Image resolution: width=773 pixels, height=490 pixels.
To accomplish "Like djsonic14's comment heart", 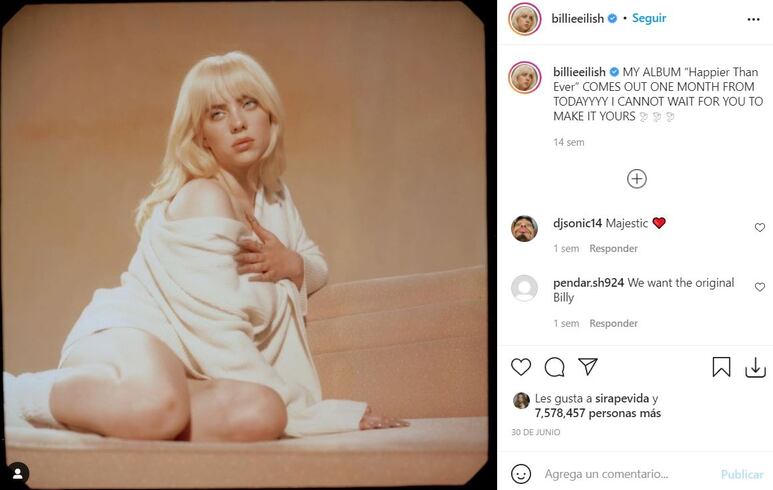I will pyautogui.click(x=760, y=227).
